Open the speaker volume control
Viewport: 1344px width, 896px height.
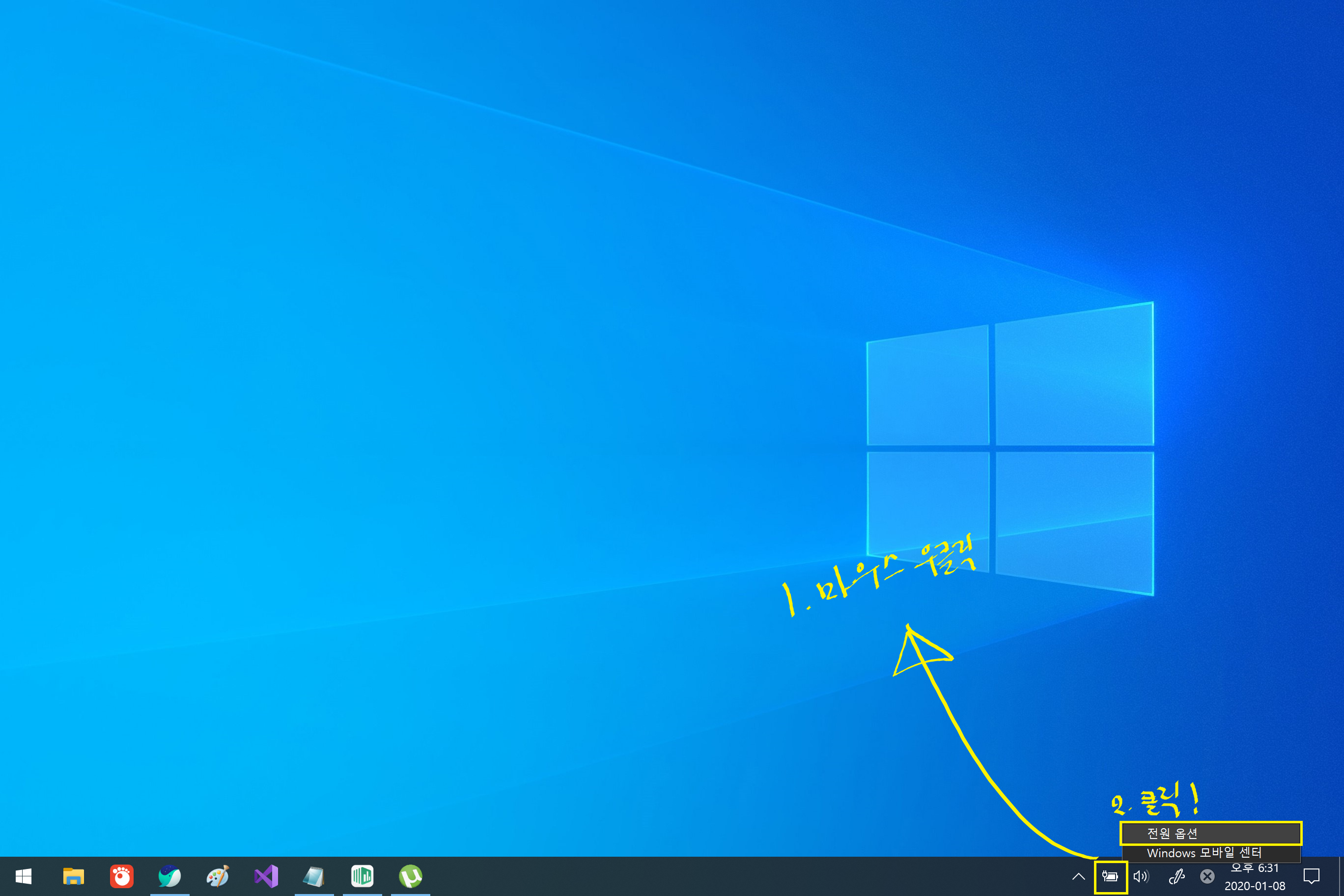[1141, 876]
